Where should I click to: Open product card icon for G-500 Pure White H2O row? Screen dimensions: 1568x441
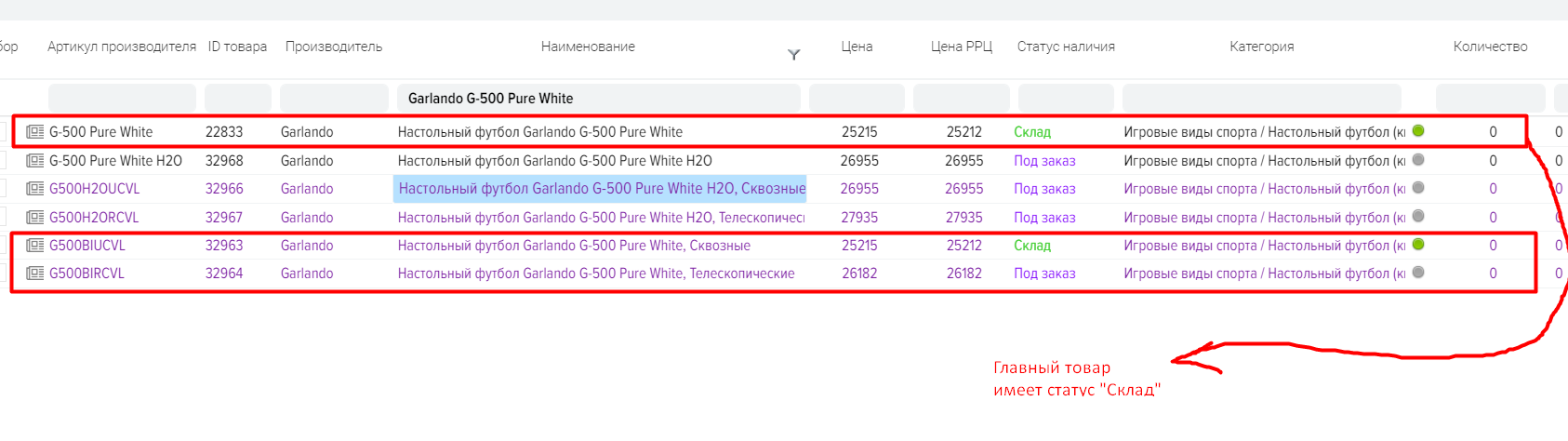pyautogui.click(x=35, y=161)
